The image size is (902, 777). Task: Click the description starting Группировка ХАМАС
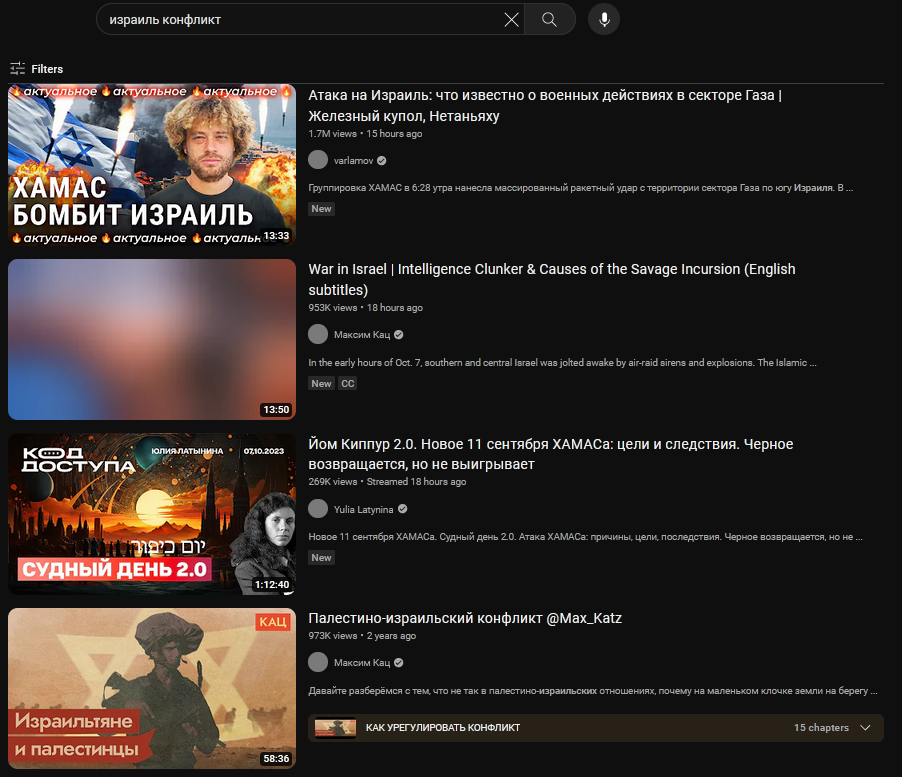point(580,187)
